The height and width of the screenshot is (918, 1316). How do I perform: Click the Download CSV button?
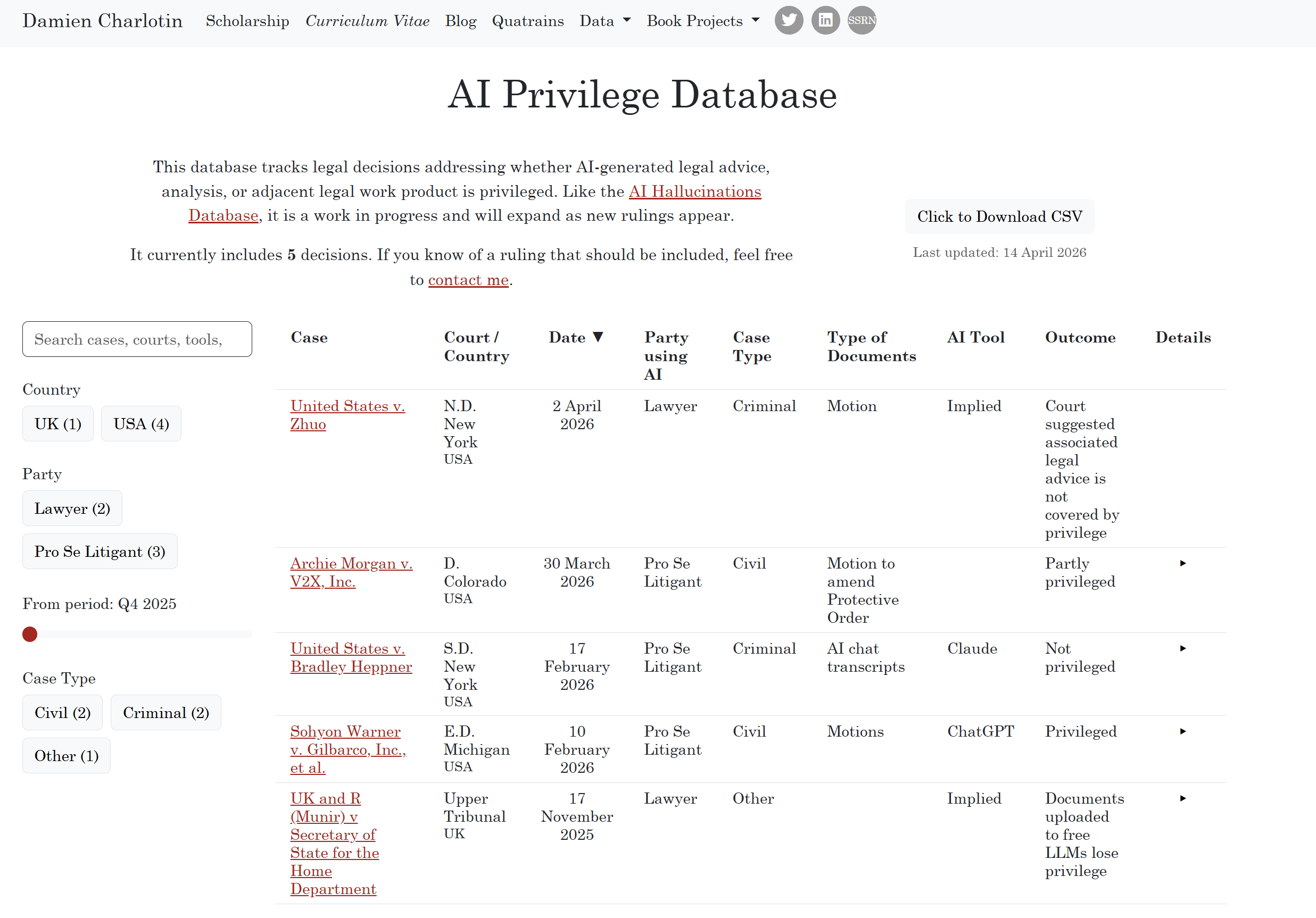[999, 216]
